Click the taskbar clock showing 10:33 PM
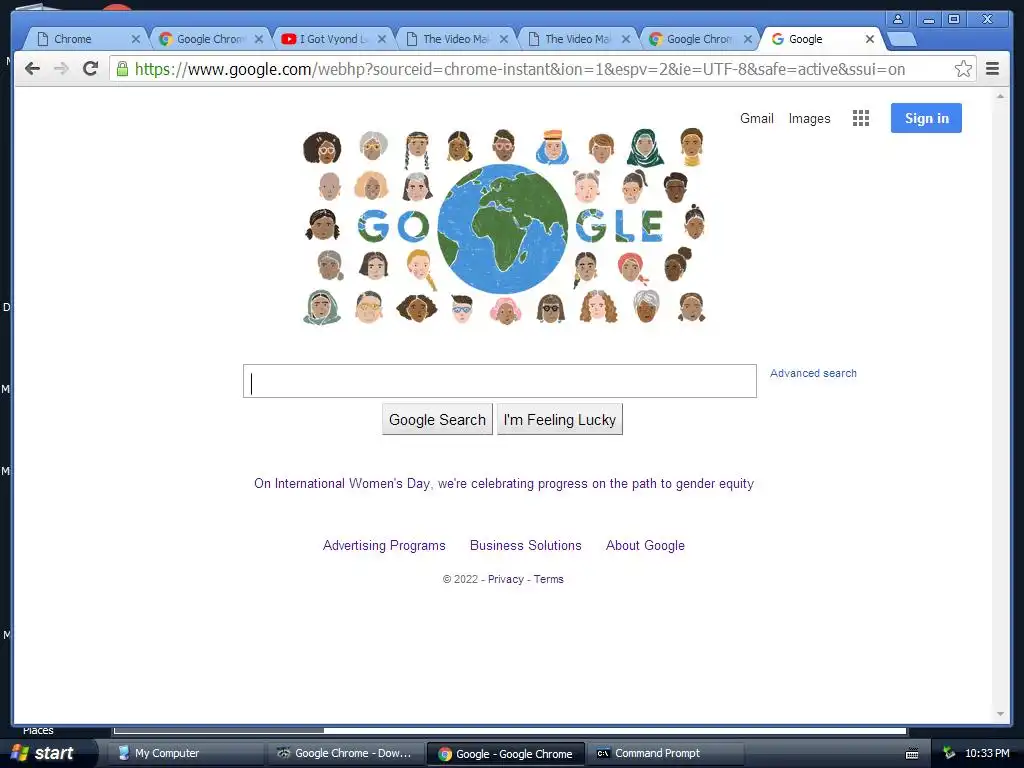Viewport: 1024px width, 768px height. 987,753
